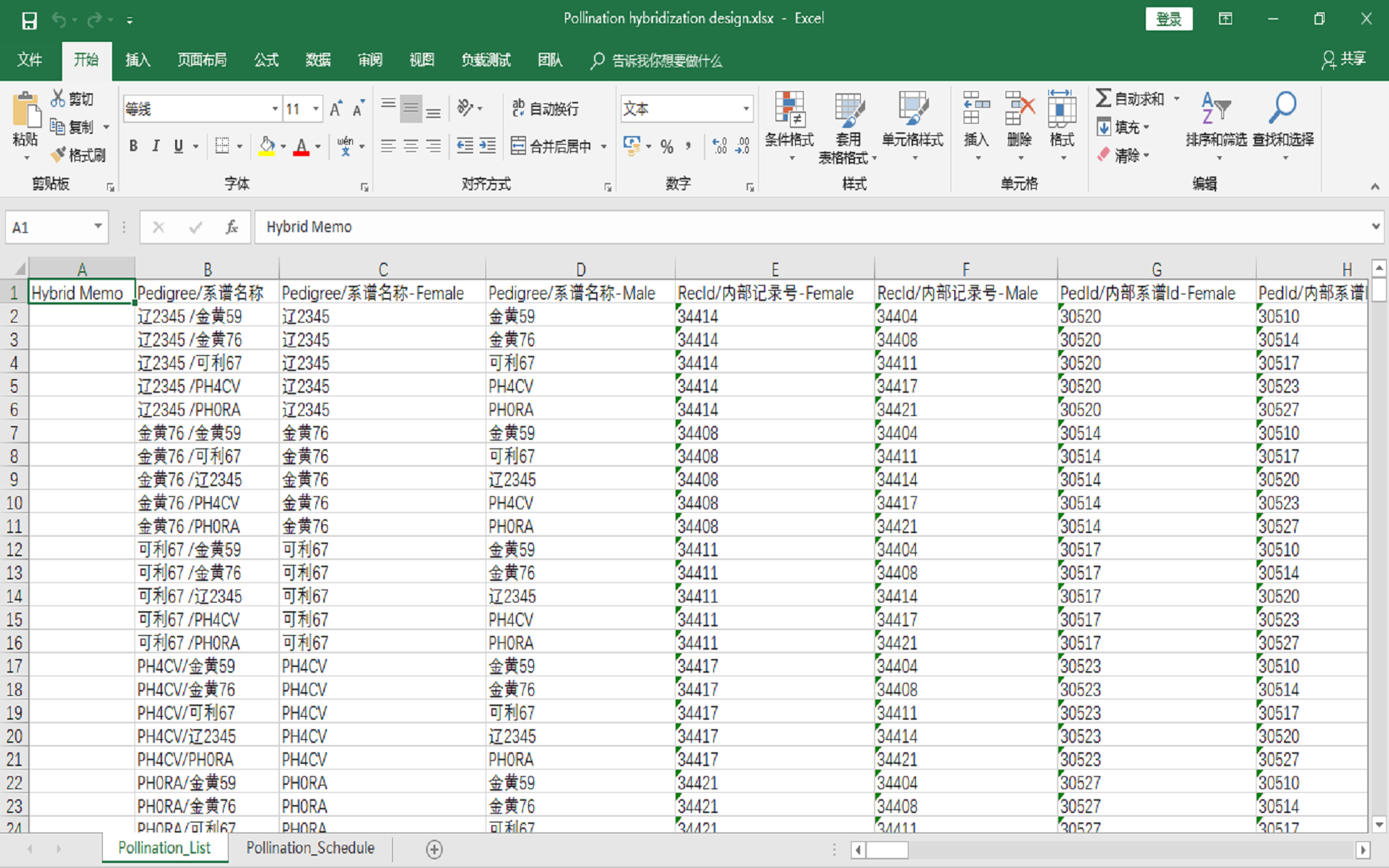Align text to the left
Image resolution: width=1389 pixels, height=868 pixels.
tap(388, 146)
